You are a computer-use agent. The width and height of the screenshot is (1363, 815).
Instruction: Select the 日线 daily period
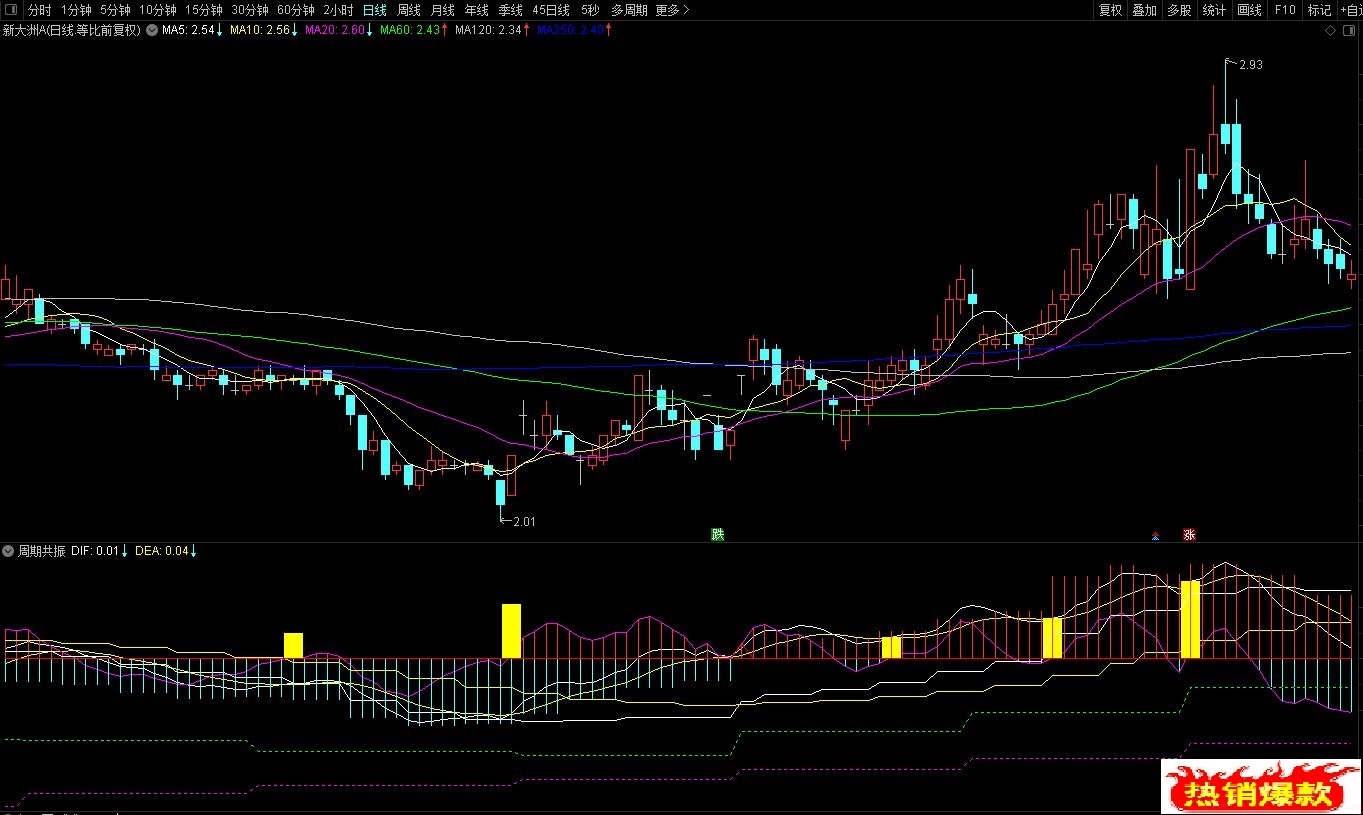click(374, 10)
